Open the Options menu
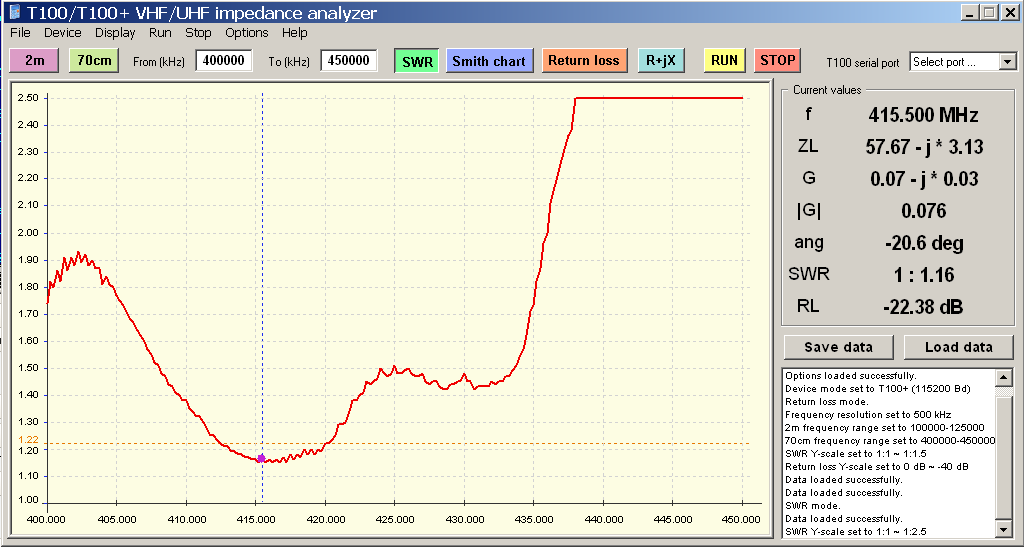The image size is (1024, 547). click(246, 32)
